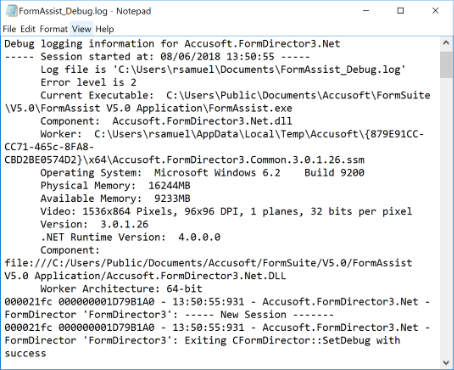Viewport: 454px width, 370px height.
Task: Click the 'file:///C:/Users/Public' line
Action: point(208,263)
